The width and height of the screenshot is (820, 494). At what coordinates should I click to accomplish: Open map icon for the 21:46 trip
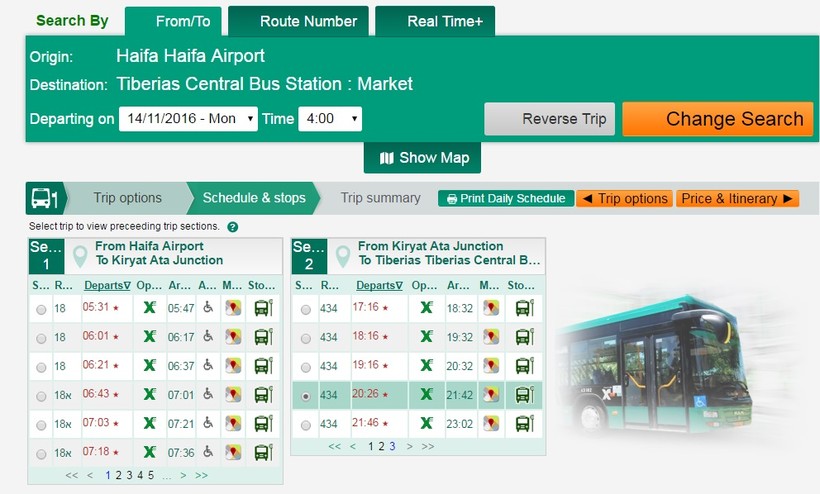[491, 423]
